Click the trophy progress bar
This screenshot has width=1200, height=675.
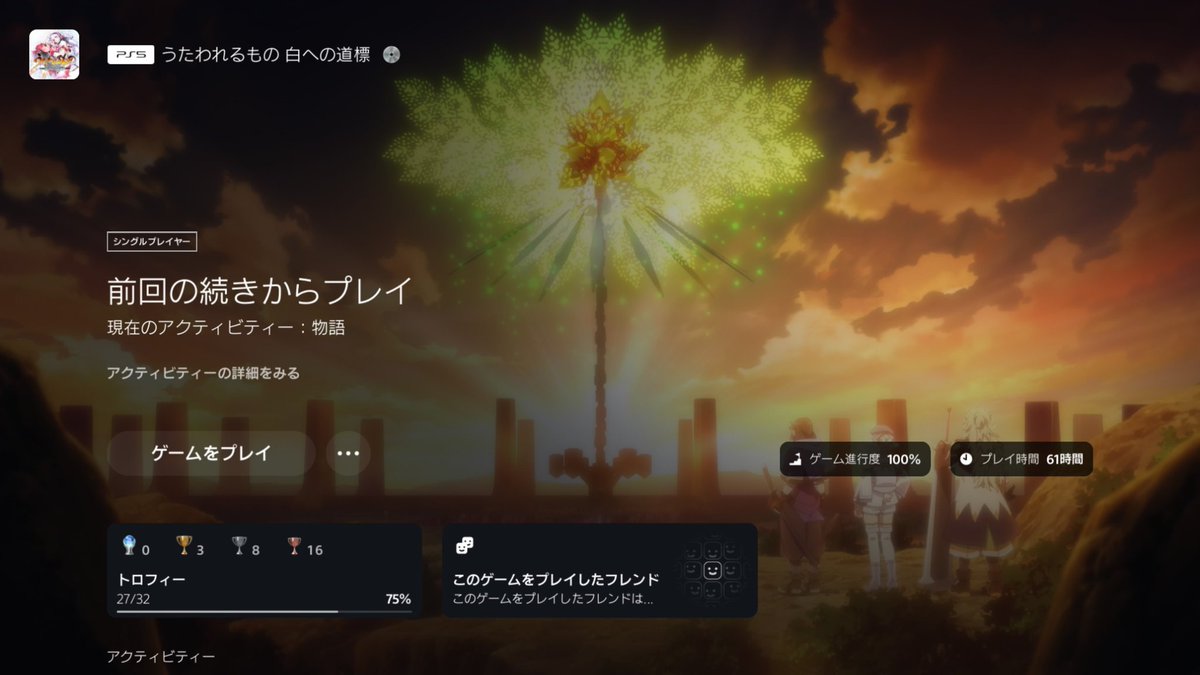[x=264, y=610]
